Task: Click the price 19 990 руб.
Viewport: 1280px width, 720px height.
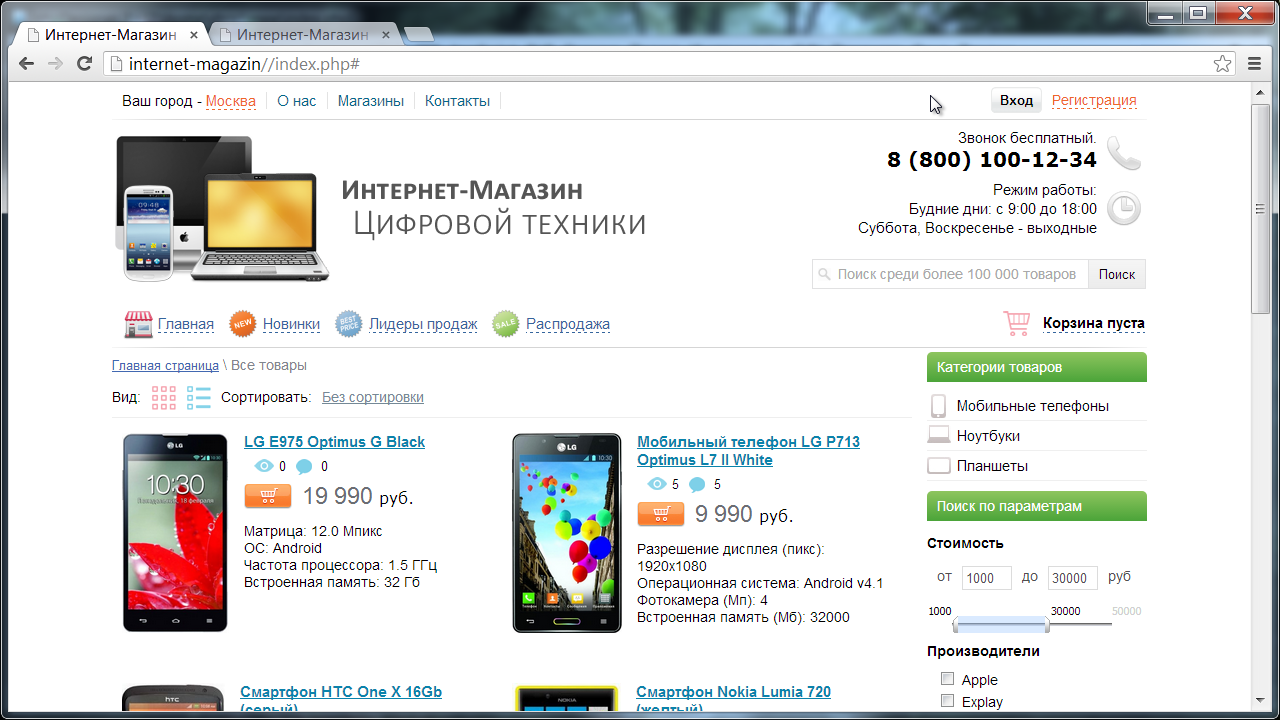Action: [x=358, y=496]
